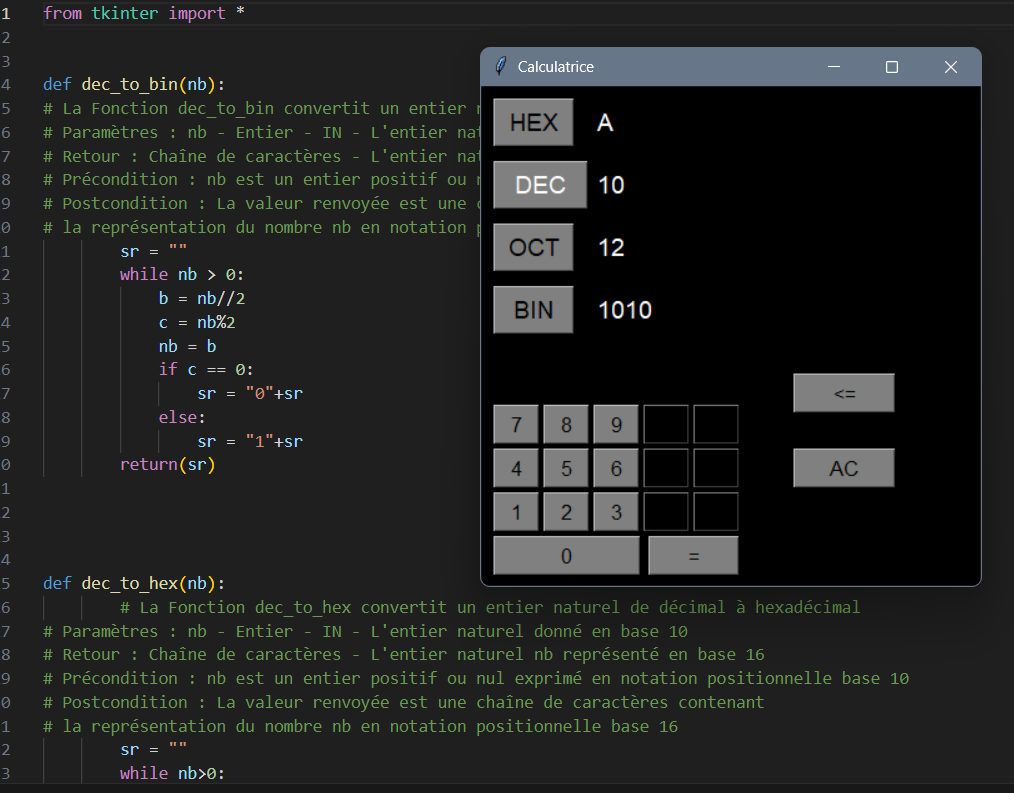
Task: Click the 2 key
Action: [x=566, y=512]
